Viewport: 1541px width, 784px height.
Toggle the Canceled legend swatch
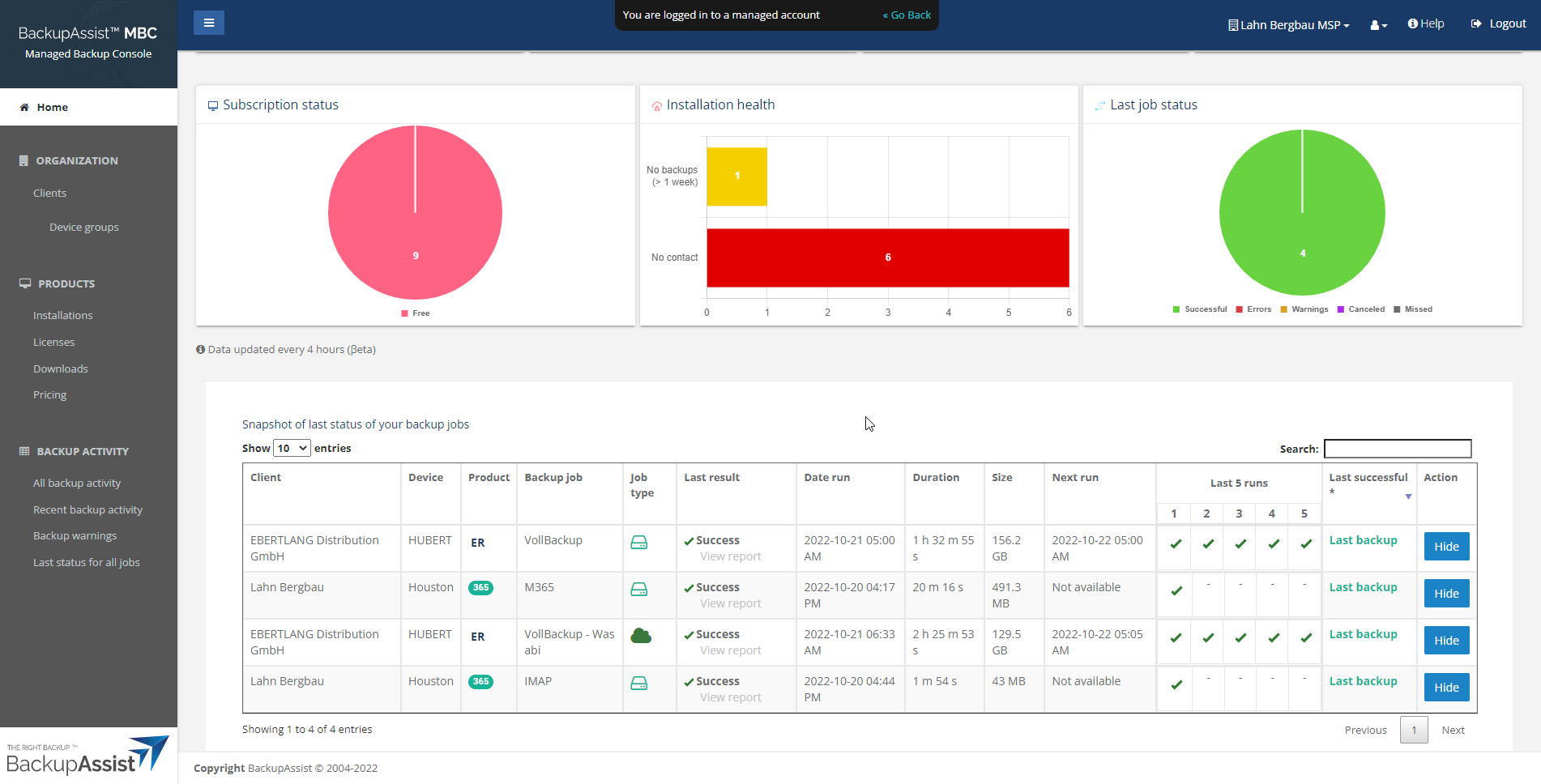click(1341, 309)
